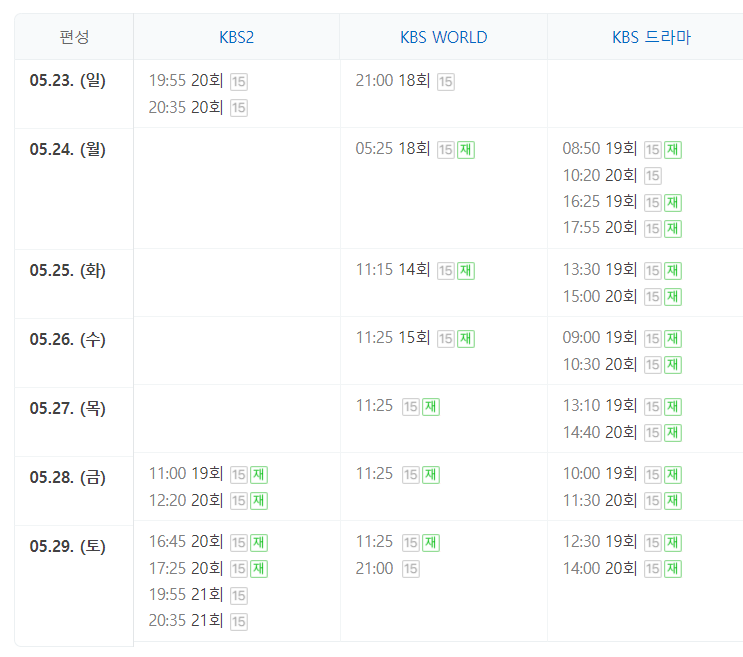Click the 11:00 19회 entry under KBS2
The height and width of the screenshot is (657, 743).
(x=186, y=473)
